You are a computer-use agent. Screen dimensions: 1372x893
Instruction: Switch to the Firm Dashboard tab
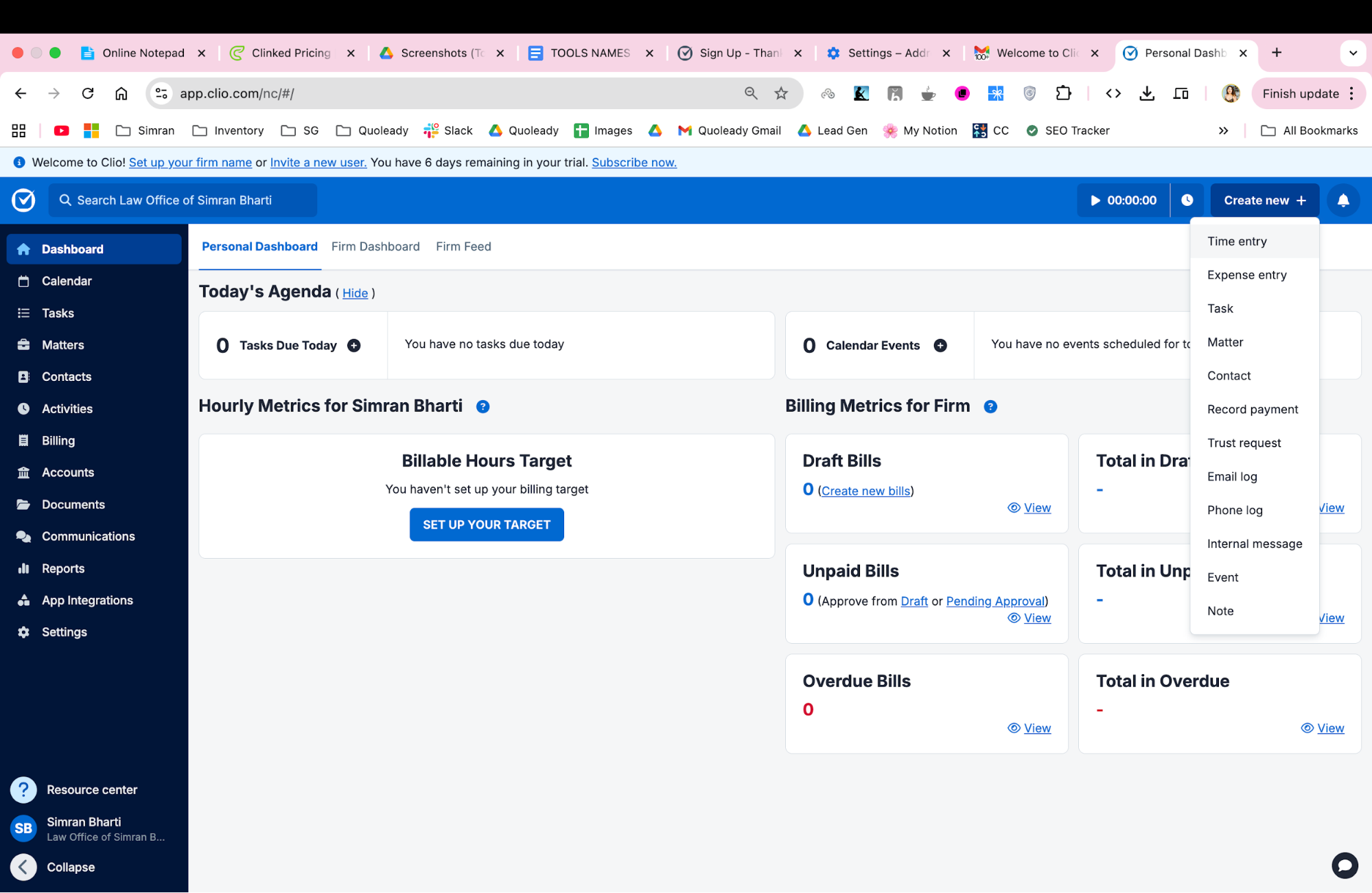tap(375, 246)
